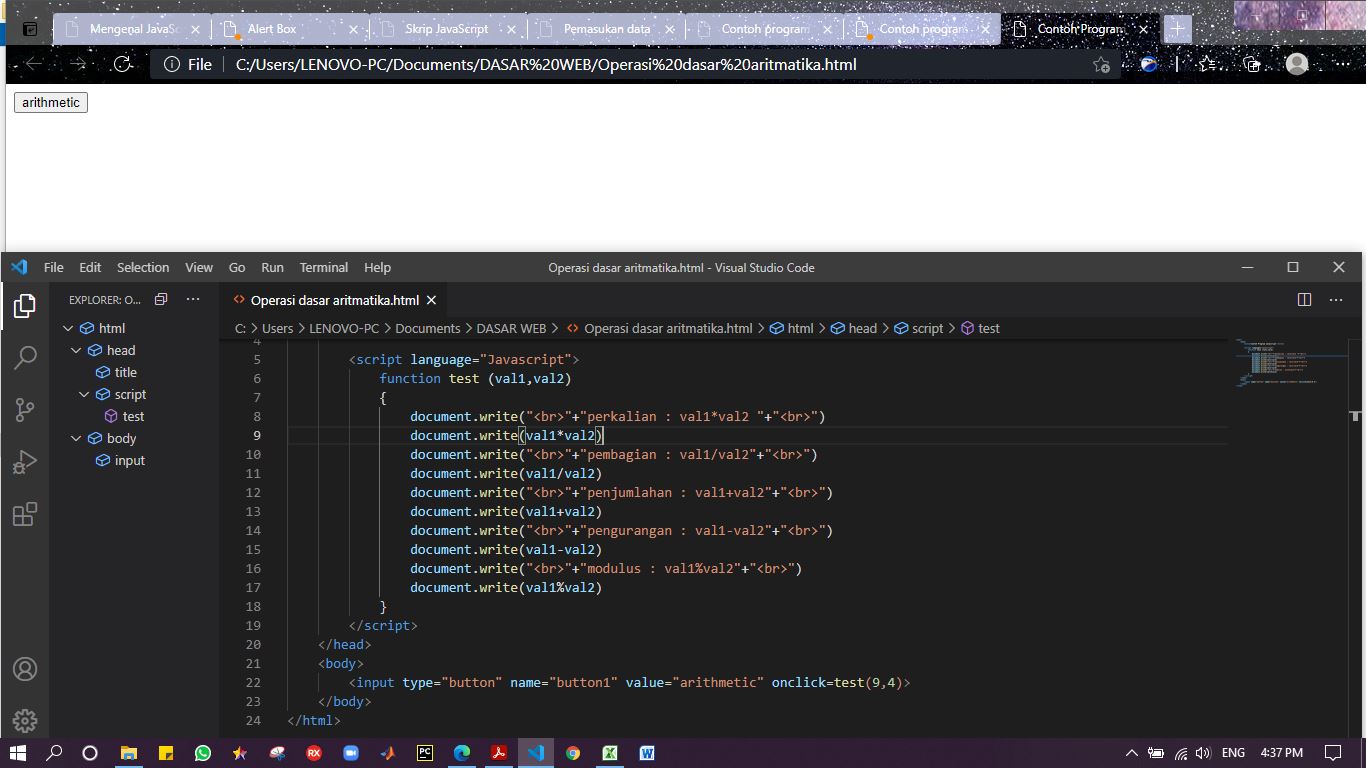Open the Run and Debug view
This screenshot has width=1366, height=768.
tap(25, 461)
